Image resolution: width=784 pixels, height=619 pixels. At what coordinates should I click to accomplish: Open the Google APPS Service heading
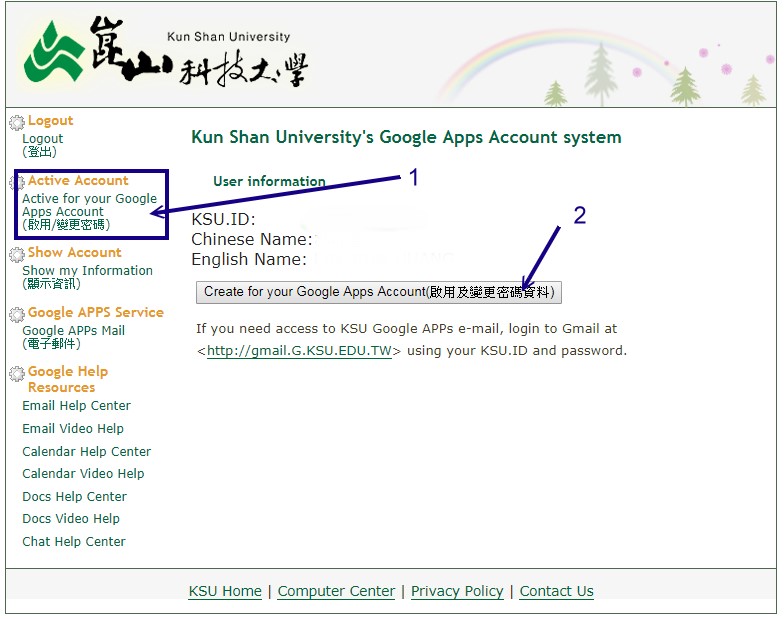pos(96,312)
